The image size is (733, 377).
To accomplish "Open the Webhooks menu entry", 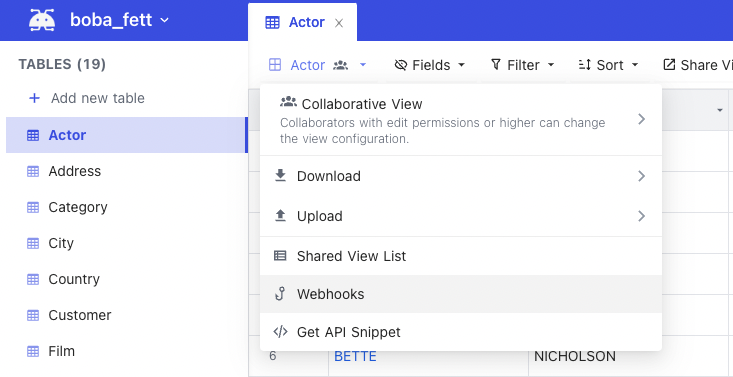I will pos(461,294).
